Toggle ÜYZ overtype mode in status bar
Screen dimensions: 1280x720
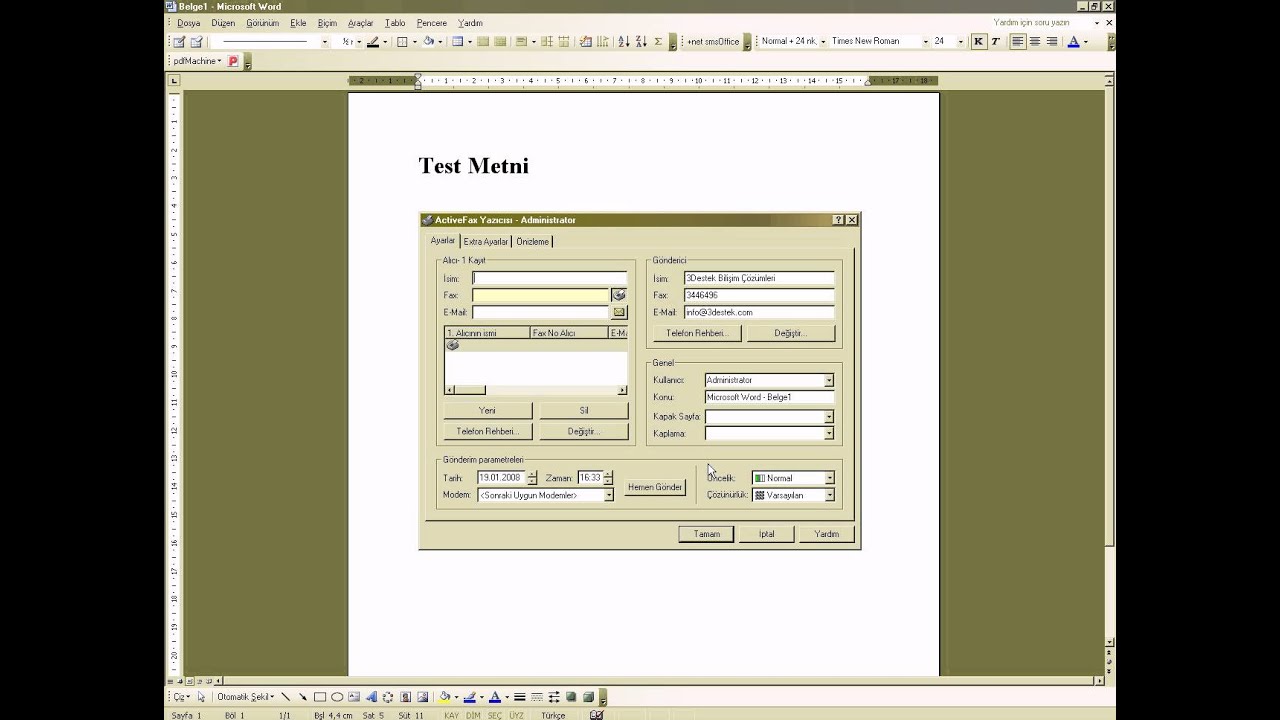pyautogui.click(x=516, y=715)
